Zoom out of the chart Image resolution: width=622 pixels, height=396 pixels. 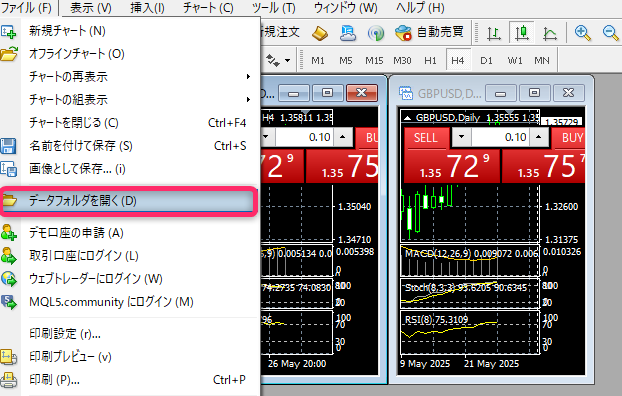pyautogui.click(x=610, y=33)
